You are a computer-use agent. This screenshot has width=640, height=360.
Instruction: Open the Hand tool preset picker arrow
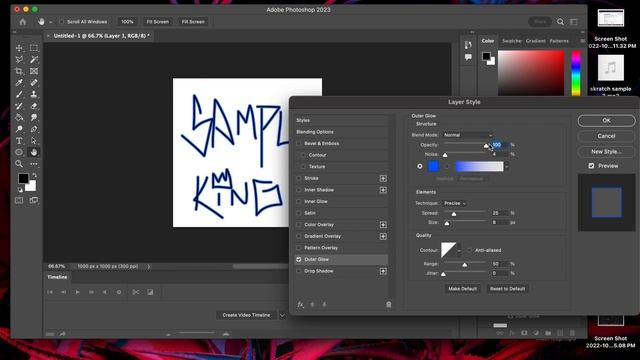(x=51, y=22)
